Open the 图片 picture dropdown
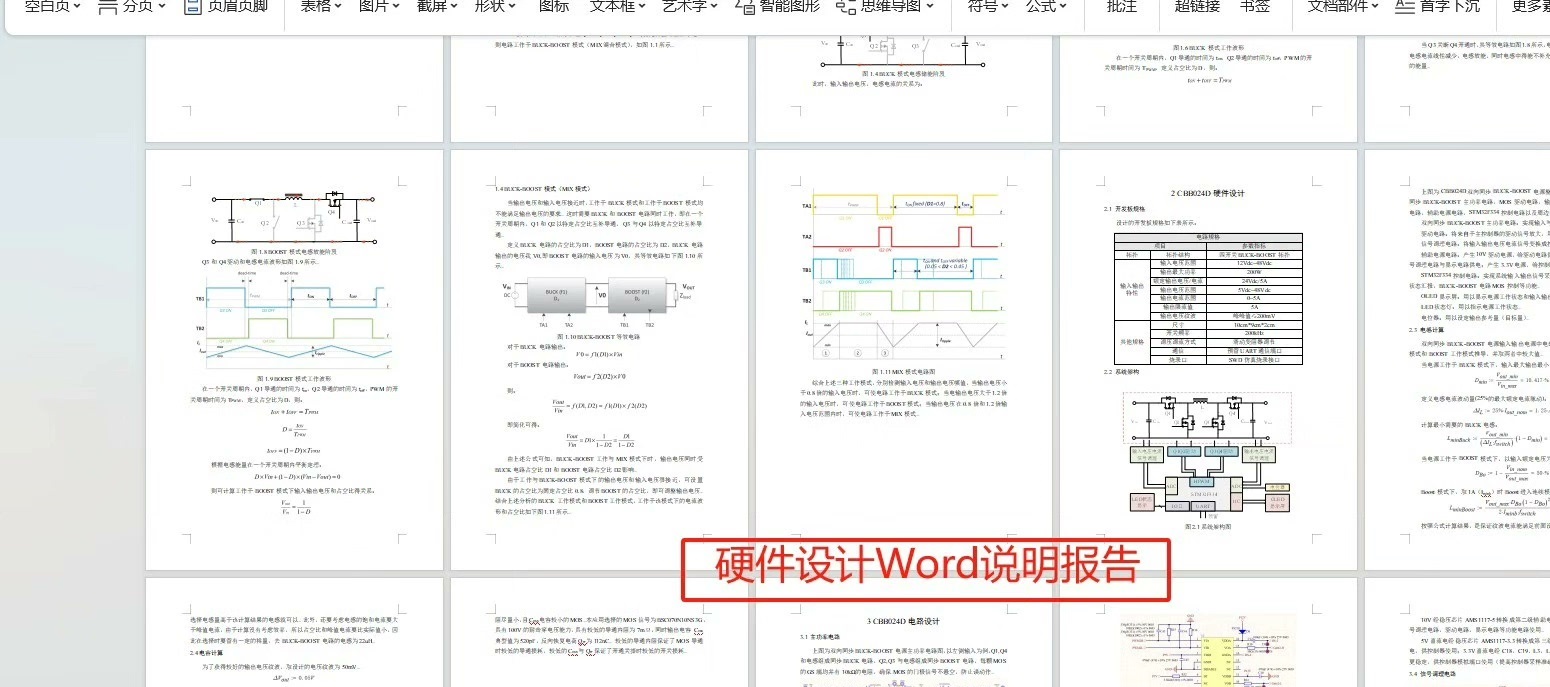The height and width of the screenshot is (687, 1550). click(379, 6)
